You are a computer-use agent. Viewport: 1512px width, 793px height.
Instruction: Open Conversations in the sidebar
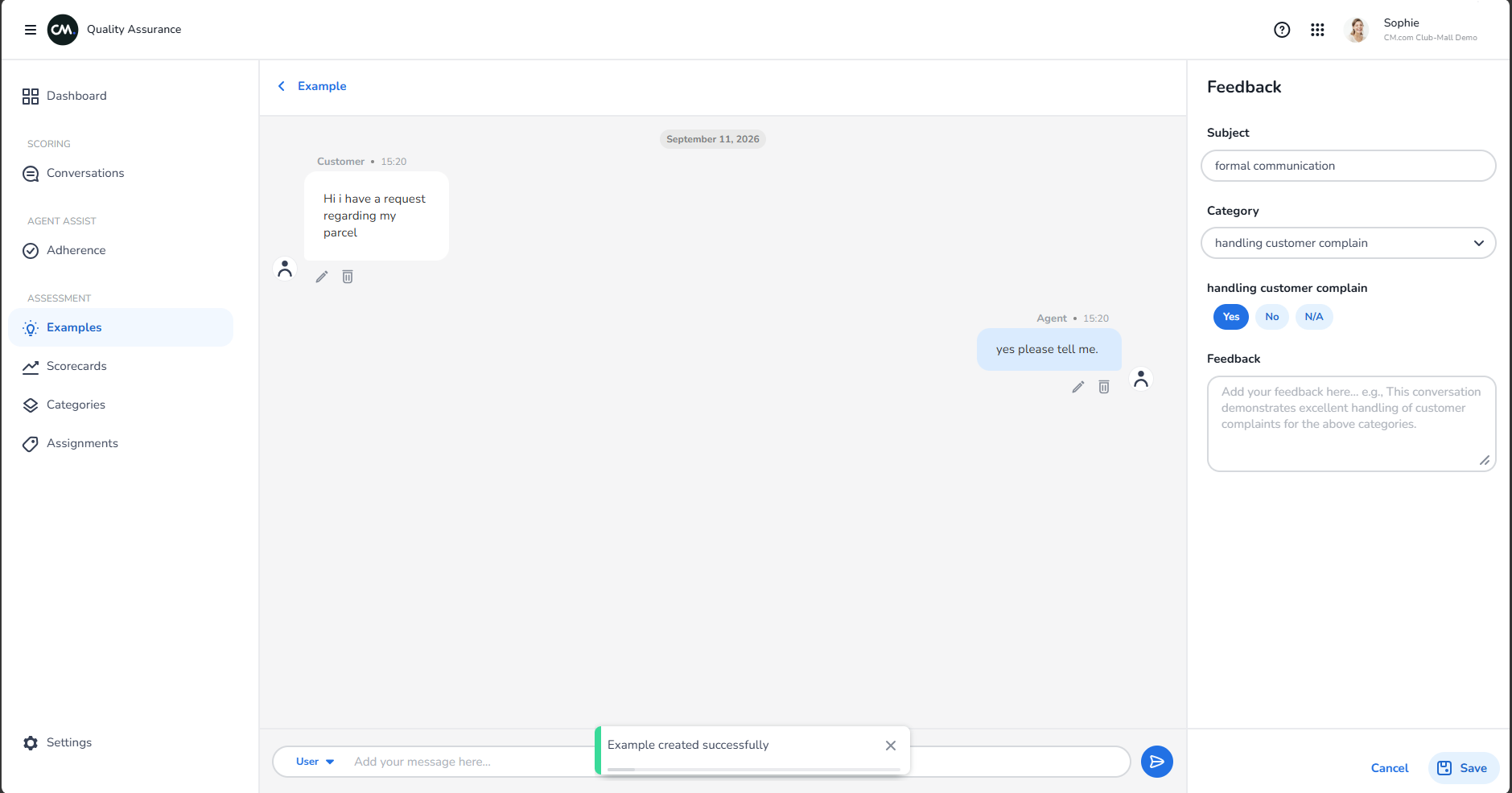point(121,173)
